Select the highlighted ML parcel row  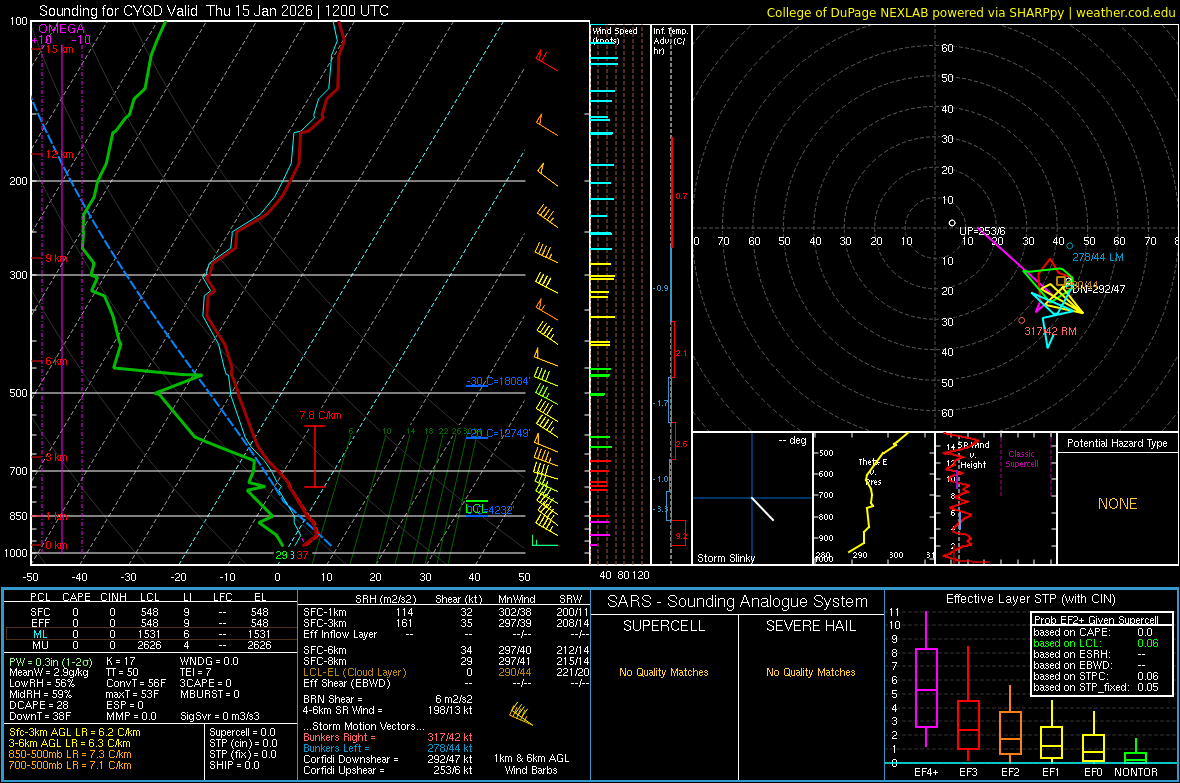[151, 634]
